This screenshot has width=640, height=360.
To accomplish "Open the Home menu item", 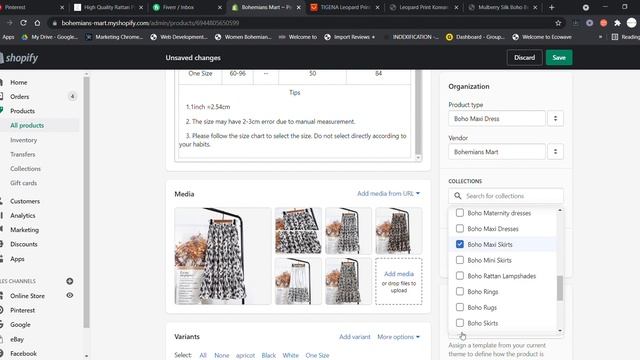I will coord(18,82).
